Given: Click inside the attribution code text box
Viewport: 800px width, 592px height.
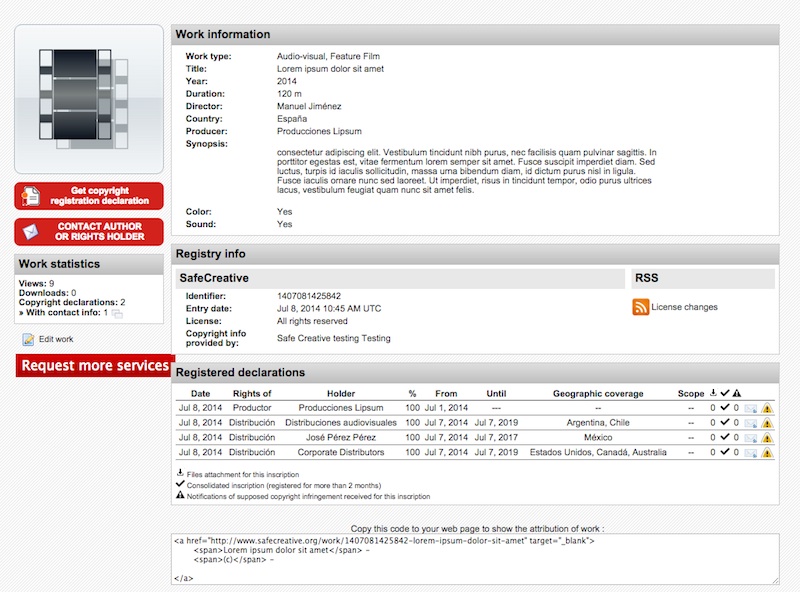Looking at the screenshot, I should click(475, 559).
